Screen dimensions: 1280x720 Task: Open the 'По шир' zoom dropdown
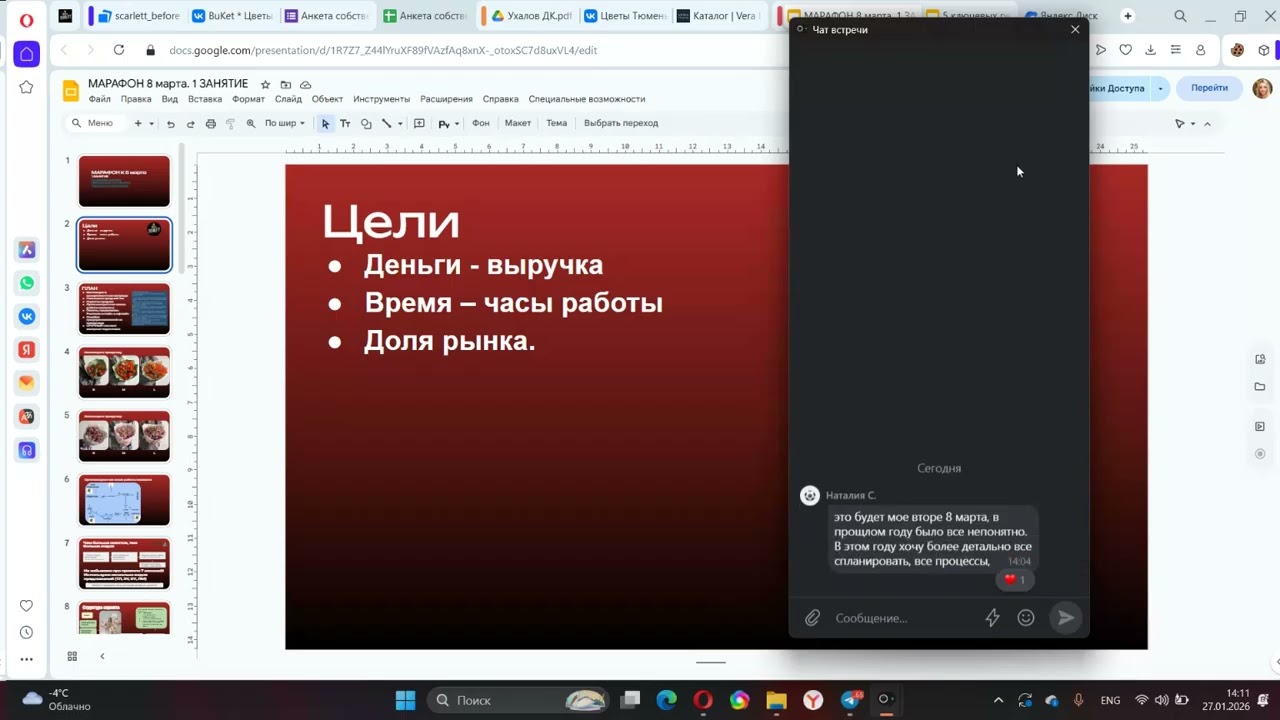[x=284, y=124]
